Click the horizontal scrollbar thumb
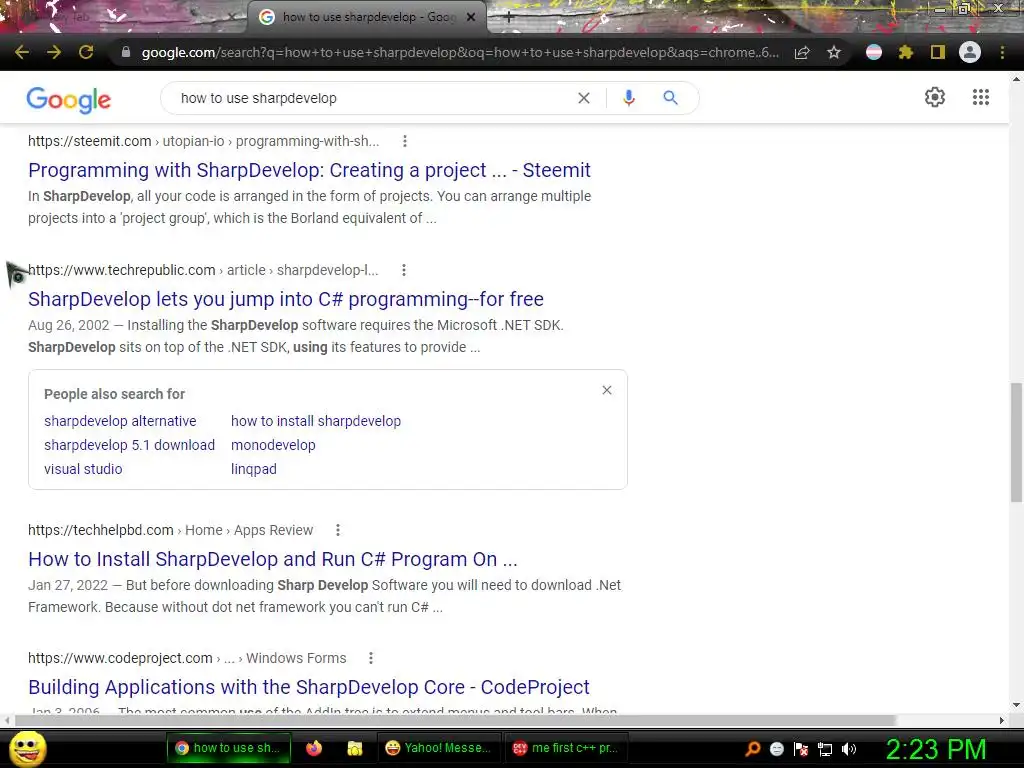Viewport: 1024px width, 768px height. pos(455,720)
